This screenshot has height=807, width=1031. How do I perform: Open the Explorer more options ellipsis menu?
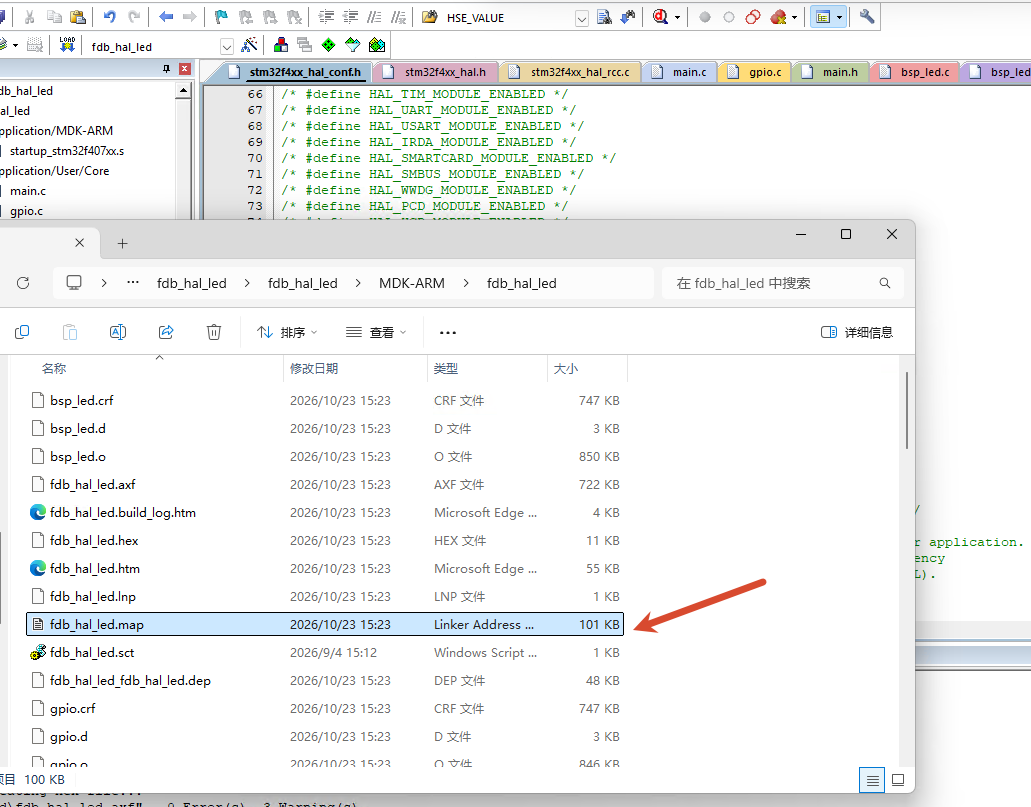pyautogui.click(x=448, y=332)
